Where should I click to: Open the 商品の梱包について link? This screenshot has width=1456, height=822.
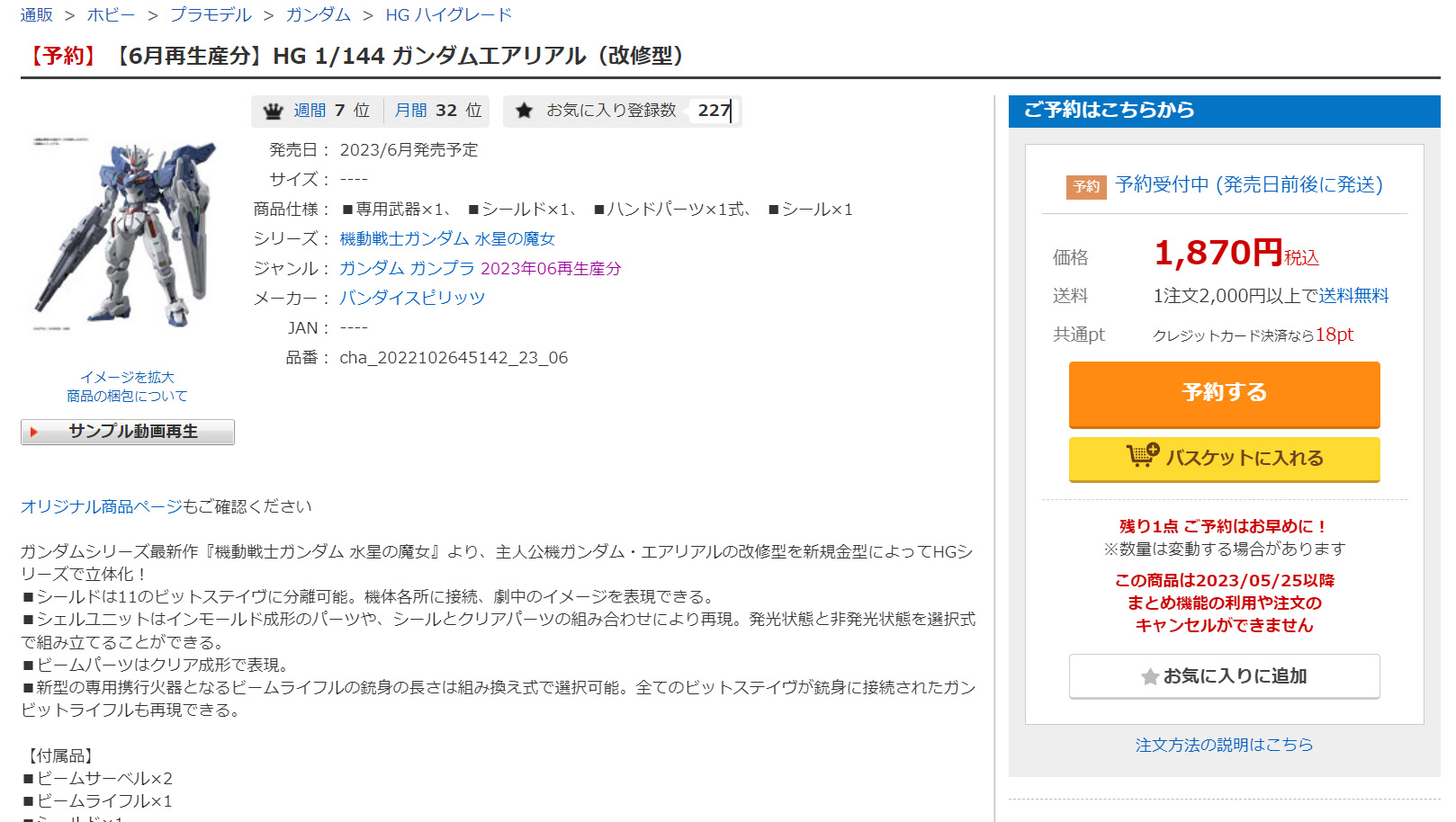click(x=127, y=396)
